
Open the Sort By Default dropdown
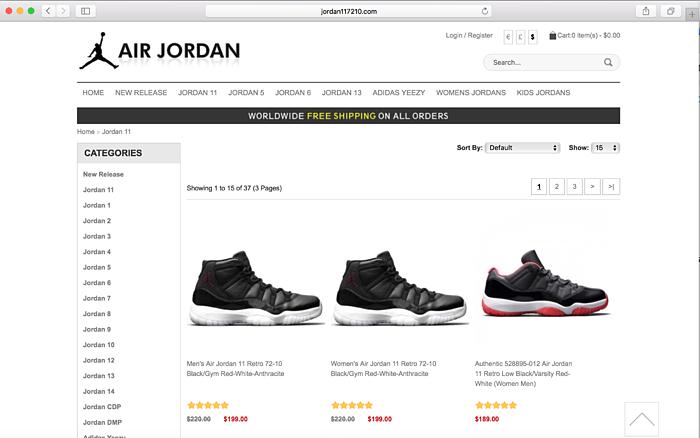[x=522, y=148]
